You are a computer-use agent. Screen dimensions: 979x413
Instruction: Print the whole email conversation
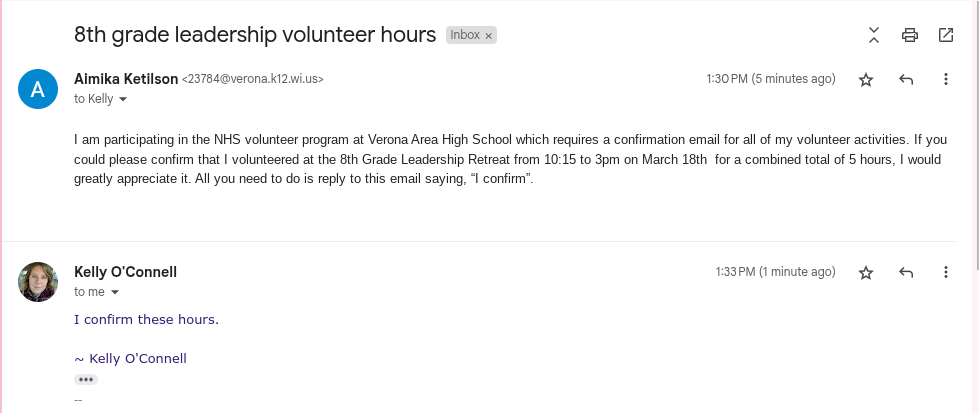910,35
